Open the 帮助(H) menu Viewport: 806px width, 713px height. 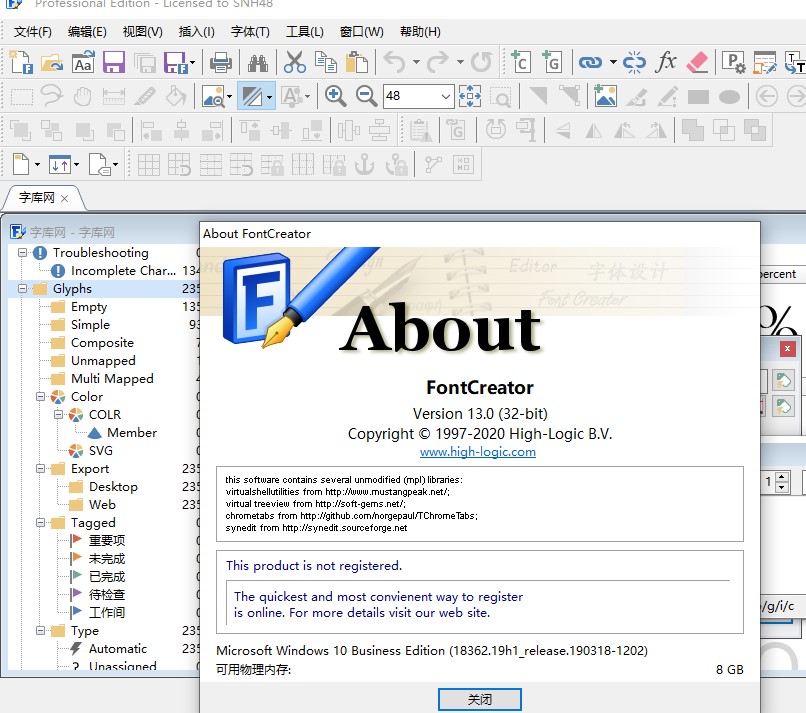(x=420, y=32)
